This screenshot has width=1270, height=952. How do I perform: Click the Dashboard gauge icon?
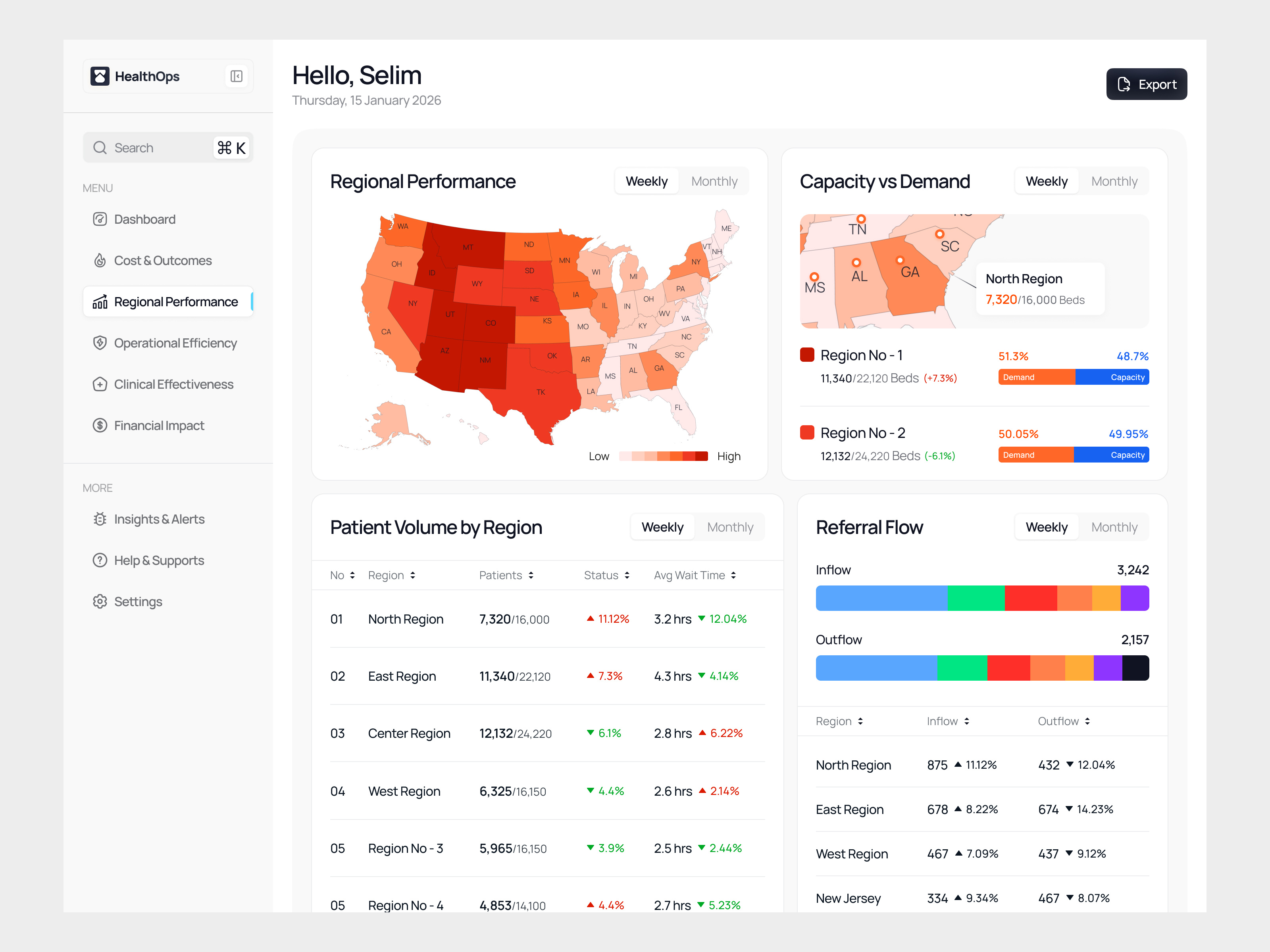pyautogui.click(x=100, y=219)
